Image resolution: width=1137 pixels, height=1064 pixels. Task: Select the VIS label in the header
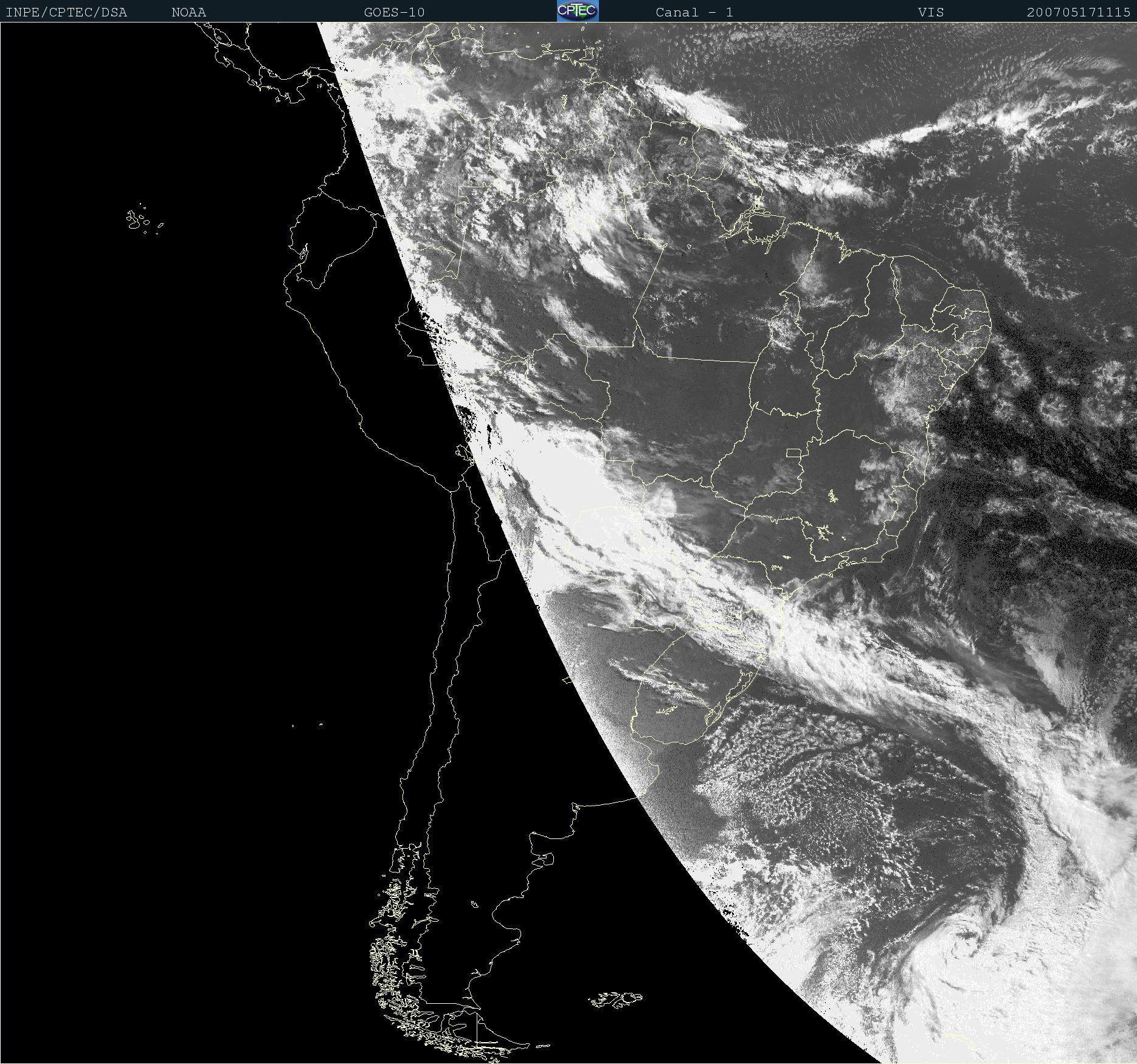[x=931, y=12]
